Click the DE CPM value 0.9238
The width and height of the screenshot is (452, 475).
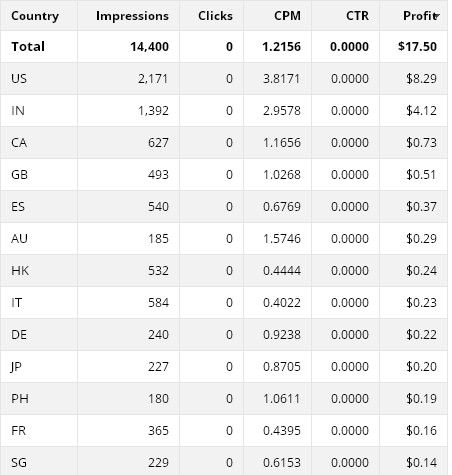tap(282, 335)
